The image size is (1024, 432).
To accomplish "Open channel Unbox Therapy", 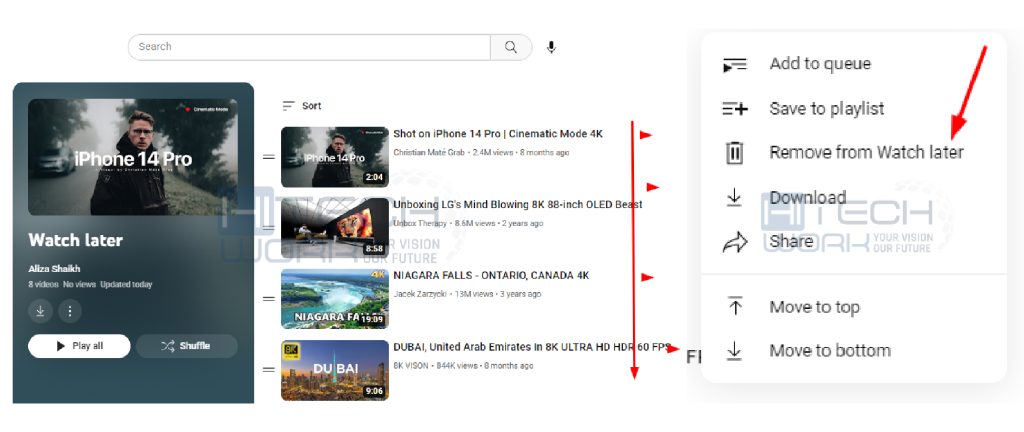I will point(420,223).
